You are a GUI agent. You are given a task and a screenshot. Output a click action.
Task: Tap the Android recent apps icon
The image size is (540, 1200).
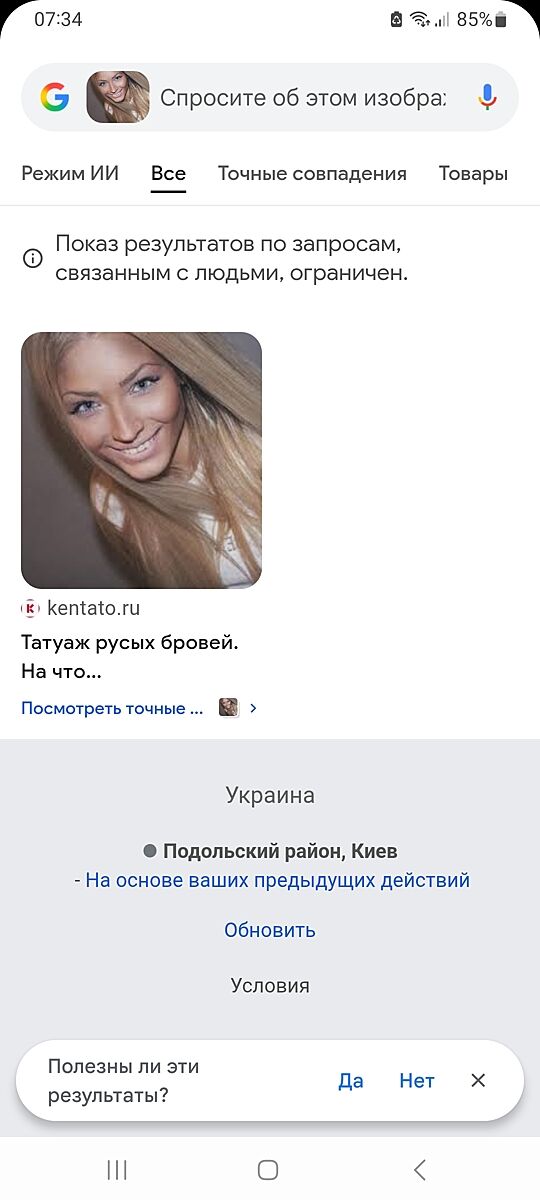tap(117, 1170)
